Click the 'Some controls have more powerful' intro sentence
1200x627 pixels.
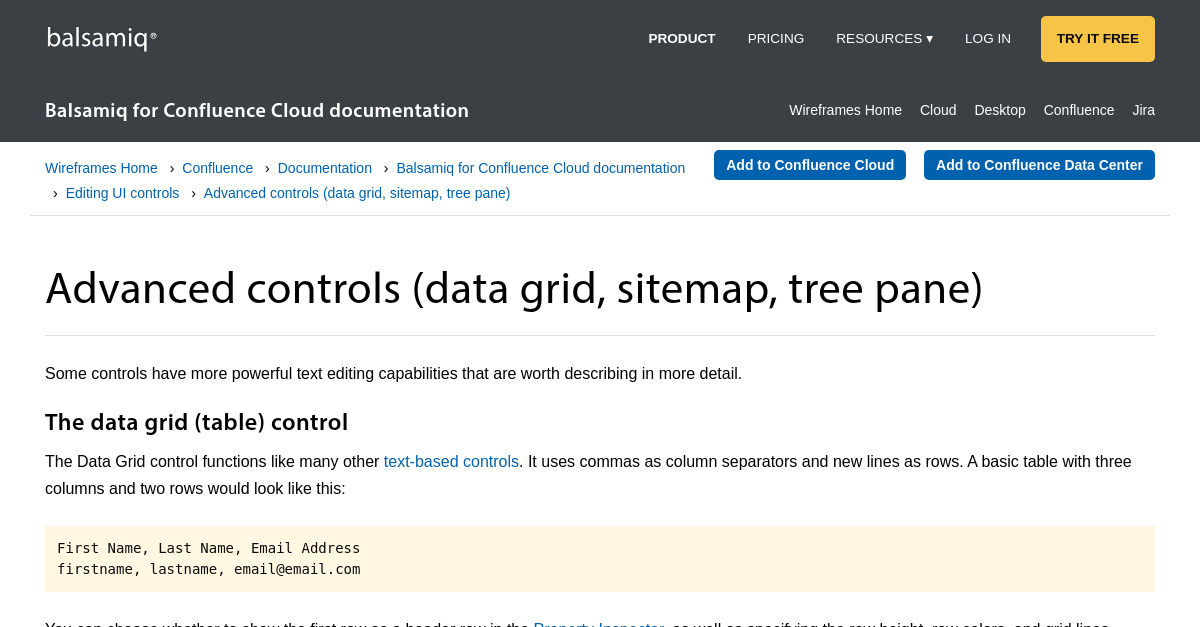click(393, 373)
